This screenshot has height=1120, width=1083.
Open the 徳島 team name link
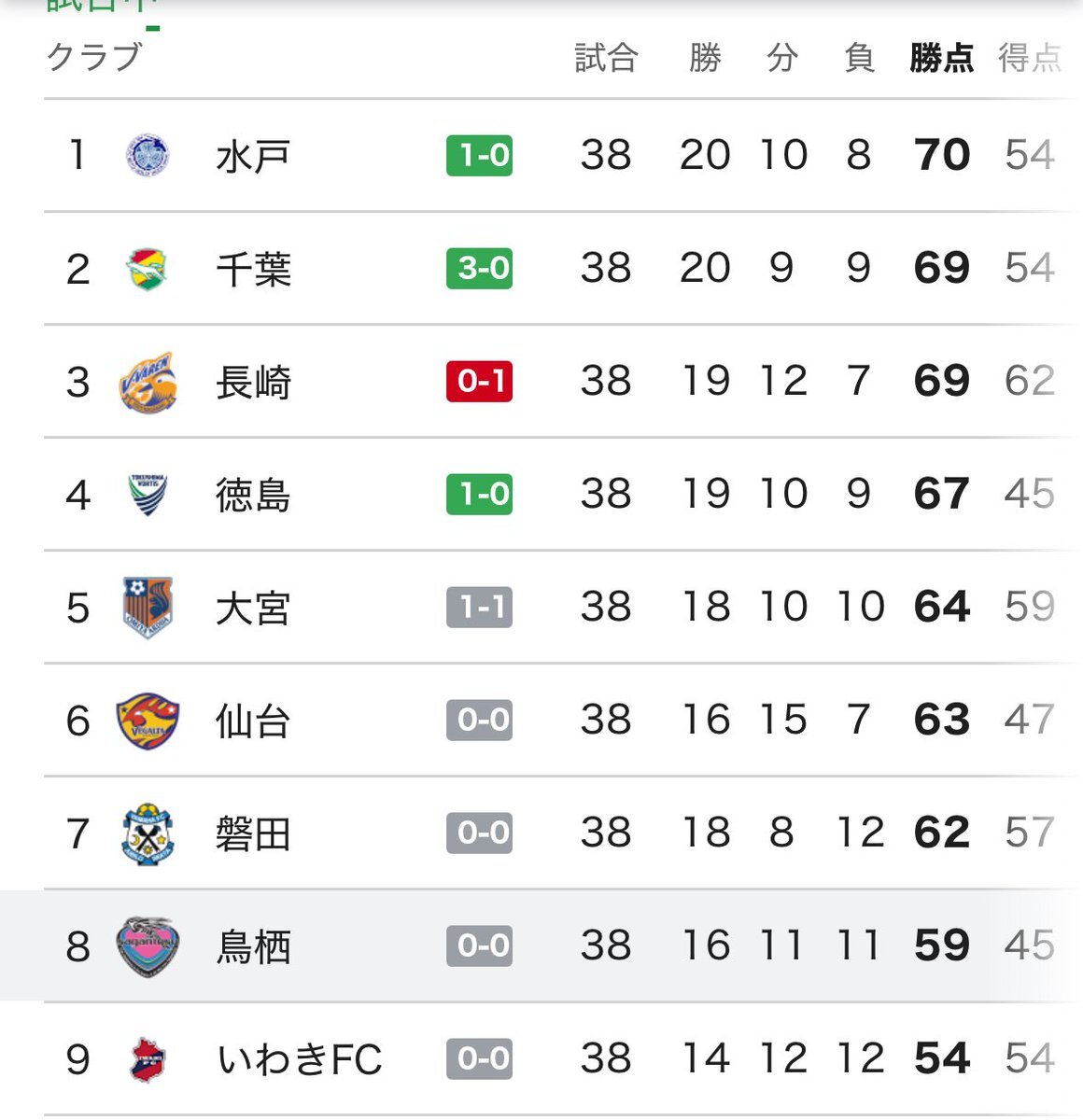click(x=253, y=495)
